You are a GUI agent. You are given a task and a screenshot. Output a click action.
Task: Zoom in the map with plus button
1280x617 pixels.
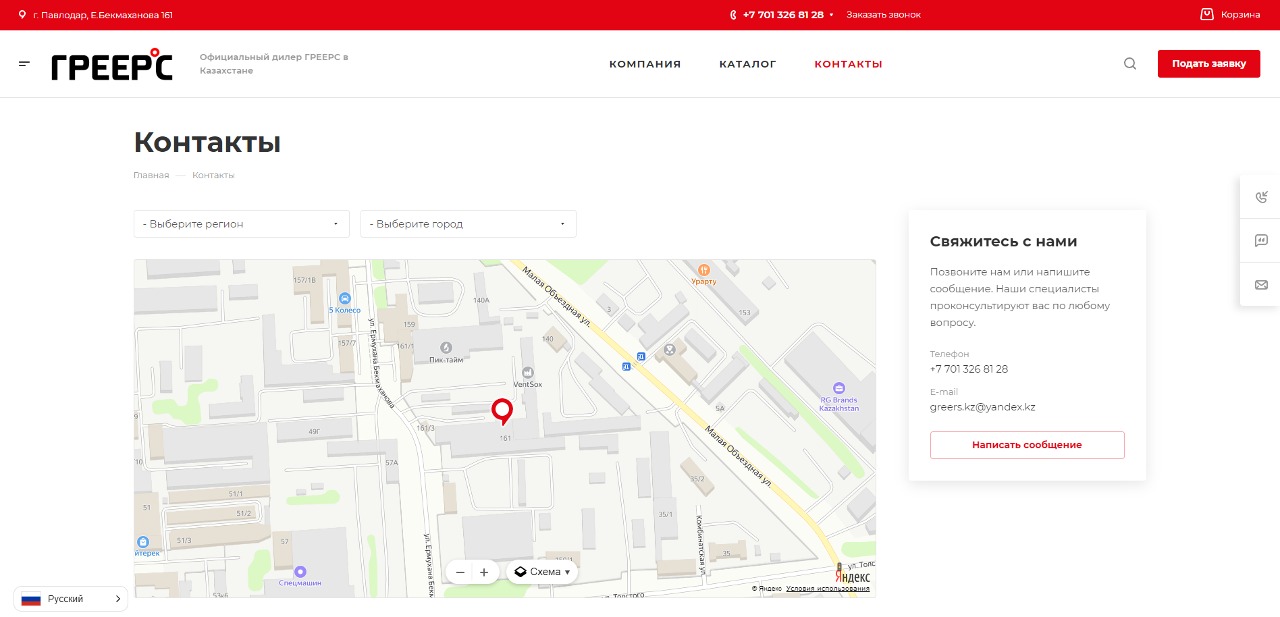tap(484, 572)
